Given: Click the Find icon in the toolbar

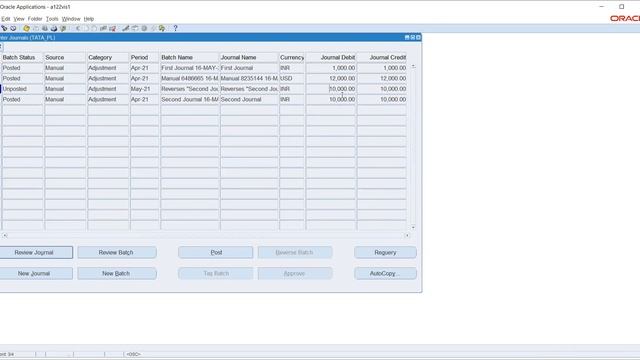Looking at the screenshot, I should [x=4, y=28].
